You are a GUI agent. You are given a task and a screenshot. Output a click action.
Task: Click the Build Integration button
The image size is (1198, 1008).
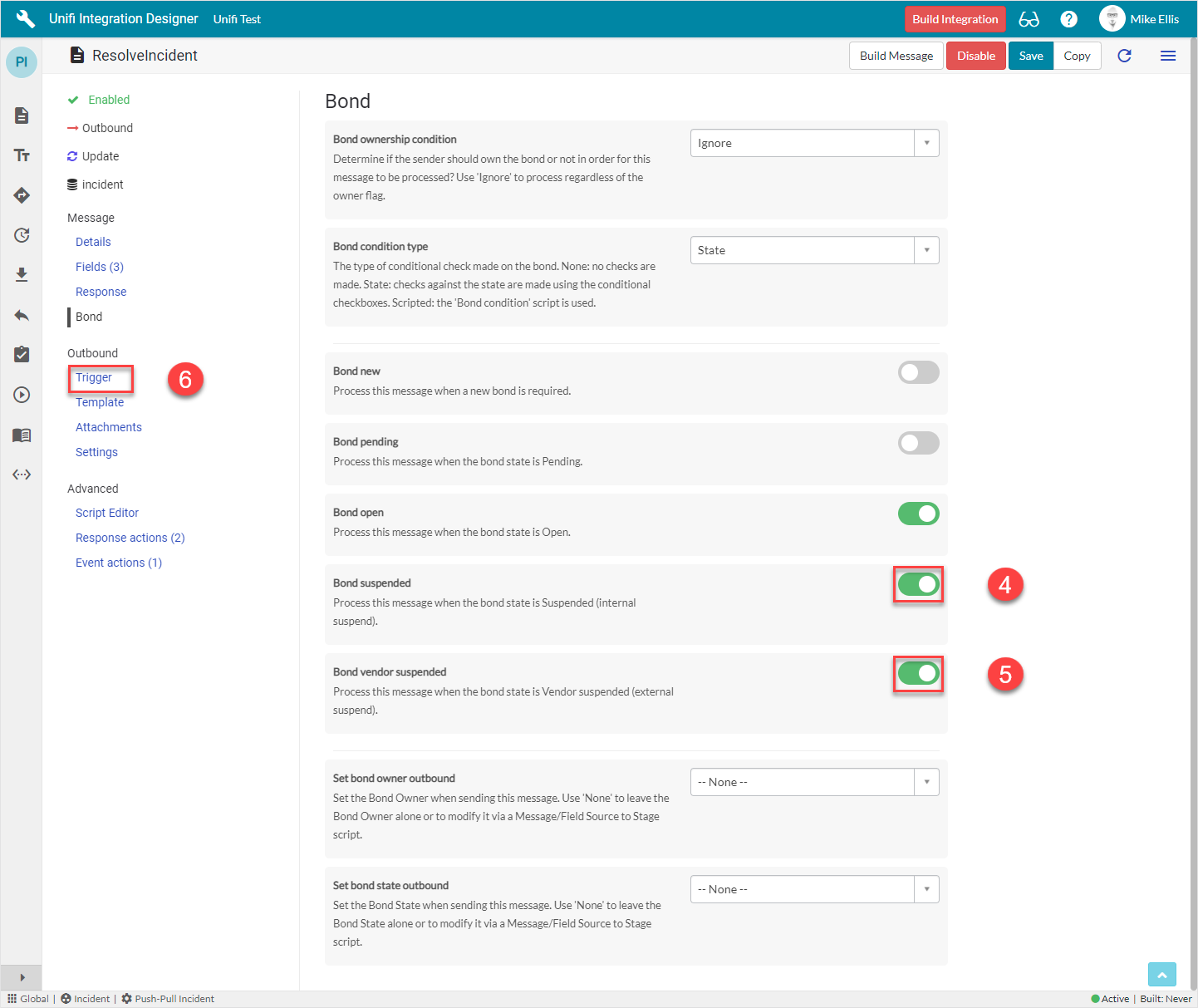[955, 19]
